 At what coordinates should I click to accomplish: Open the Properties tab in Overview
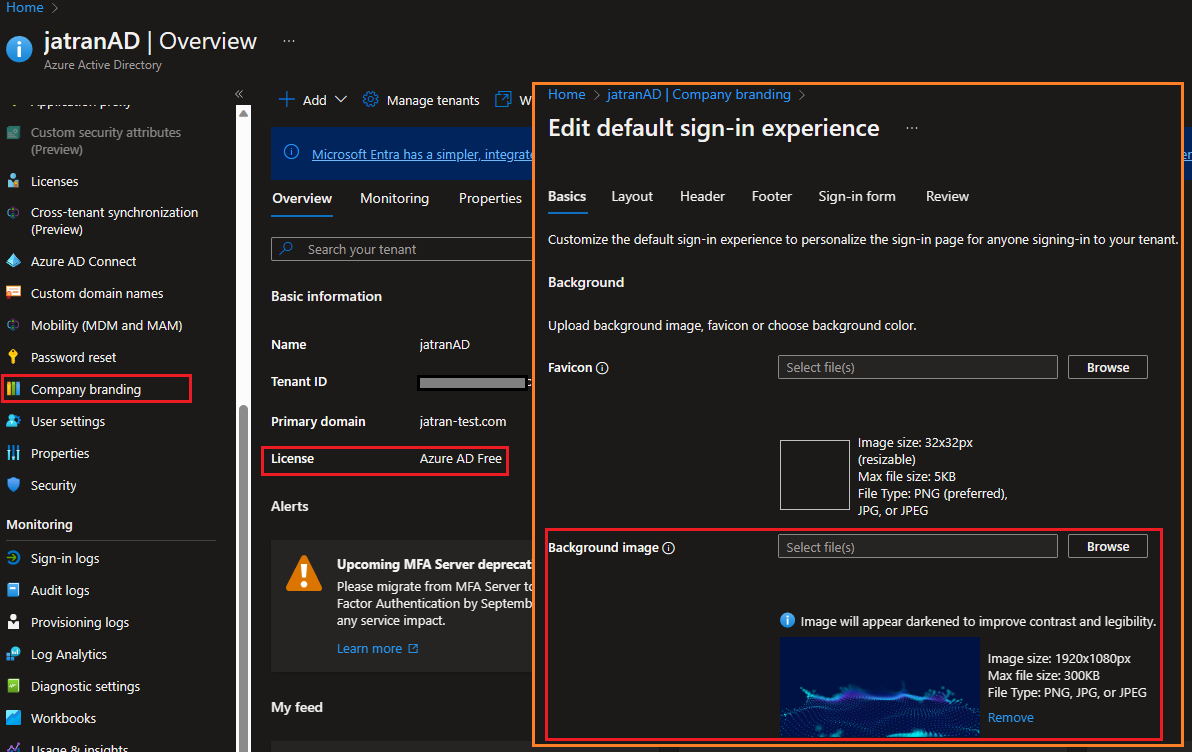[490, 198]
